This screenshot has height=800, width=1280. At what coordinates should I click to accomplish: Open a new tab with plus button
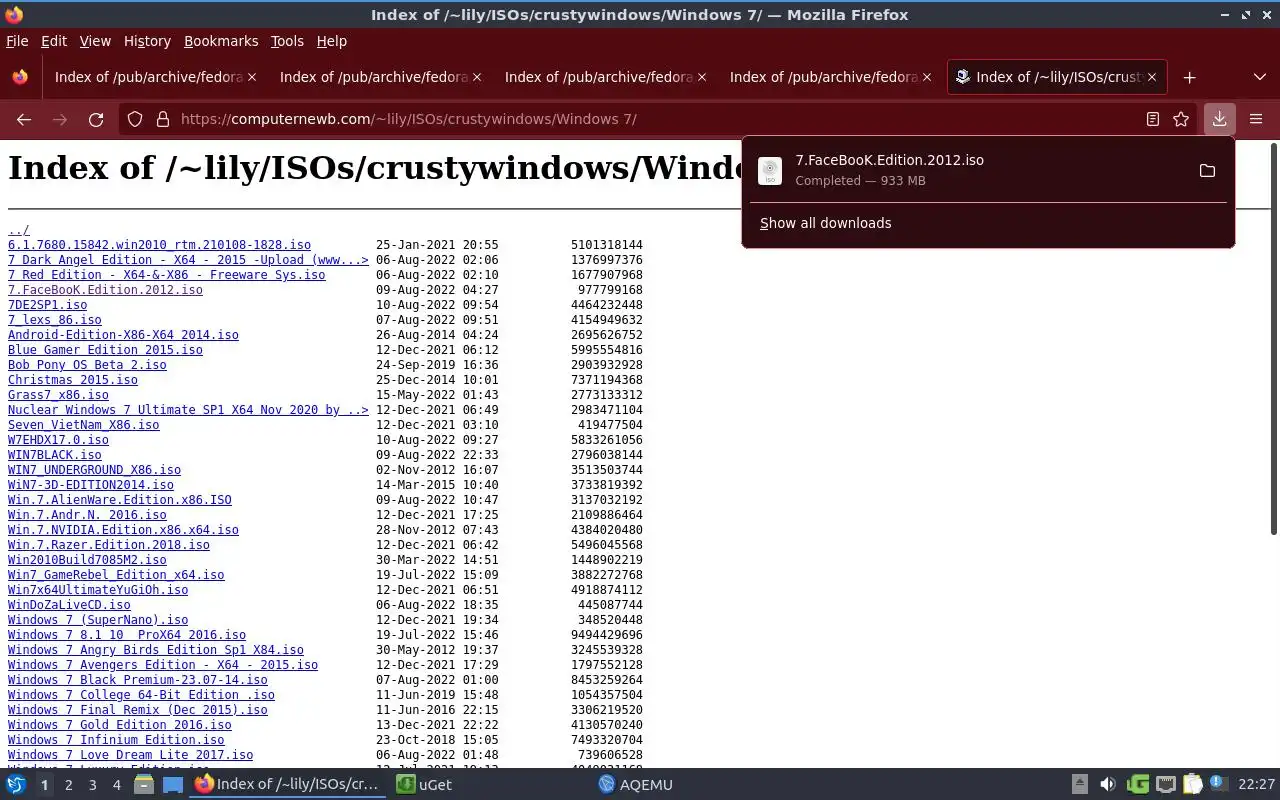point(1189,77)
